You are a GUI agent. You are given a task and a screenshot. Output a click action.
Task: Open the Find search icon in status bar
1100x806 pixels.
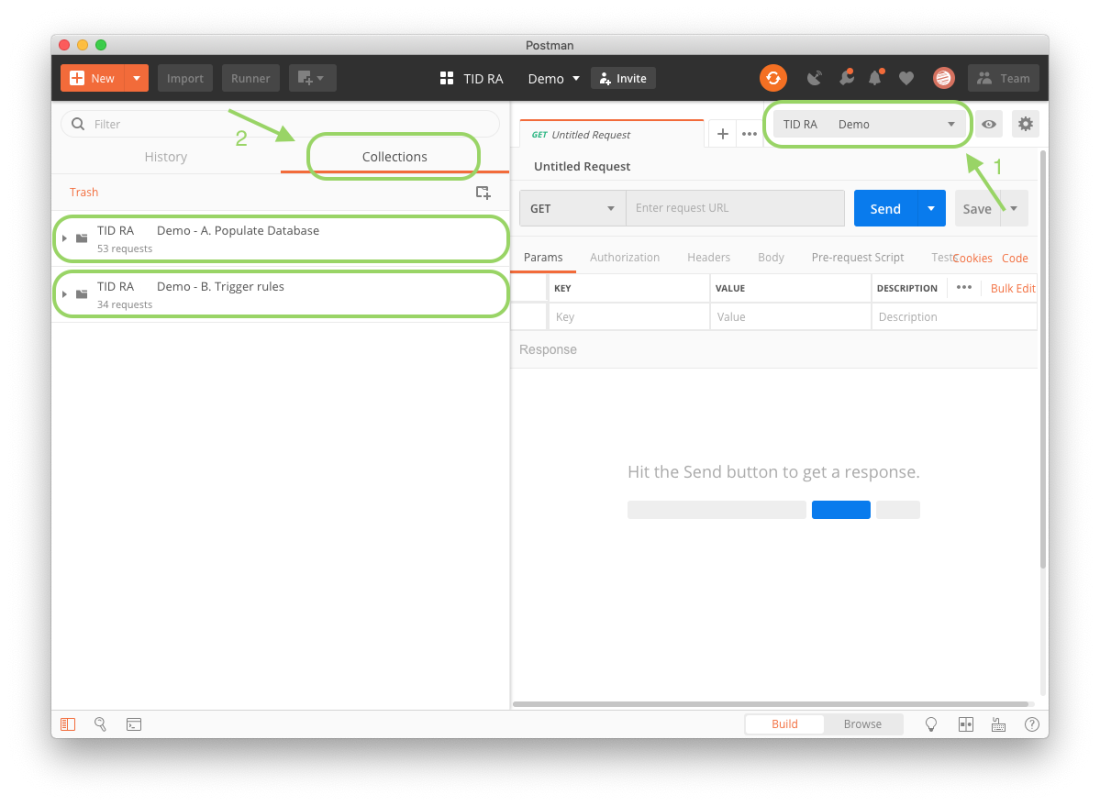tap(100, 724)
